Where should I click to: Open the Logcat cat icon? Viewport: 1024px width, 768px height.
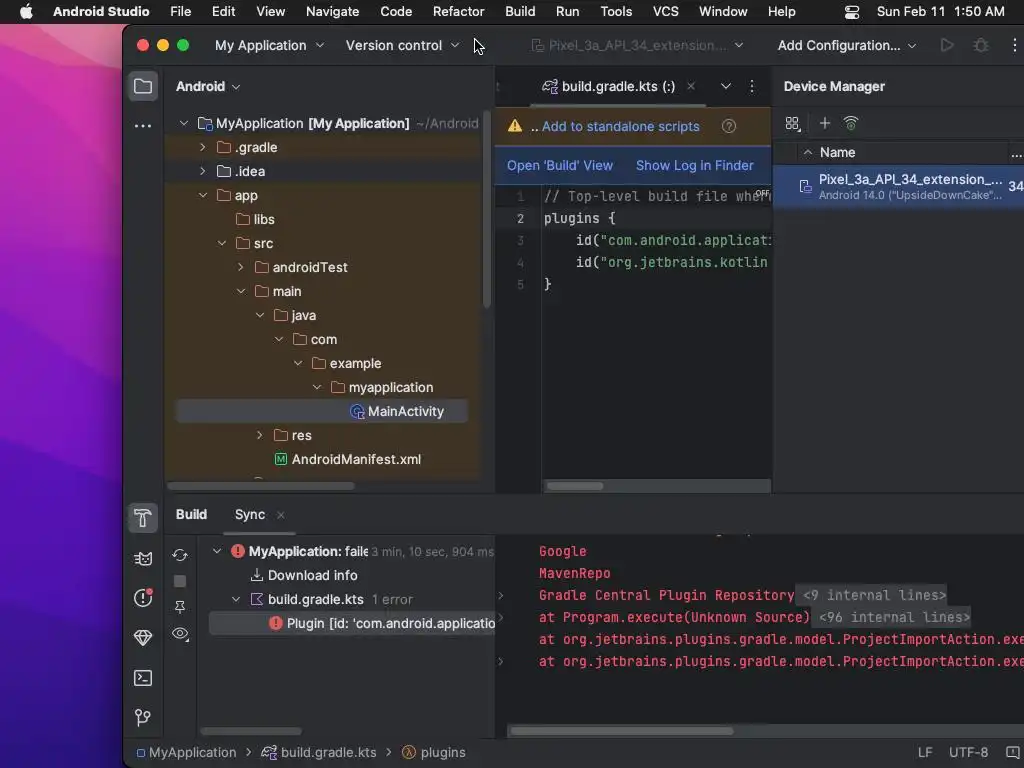(143, 558)
